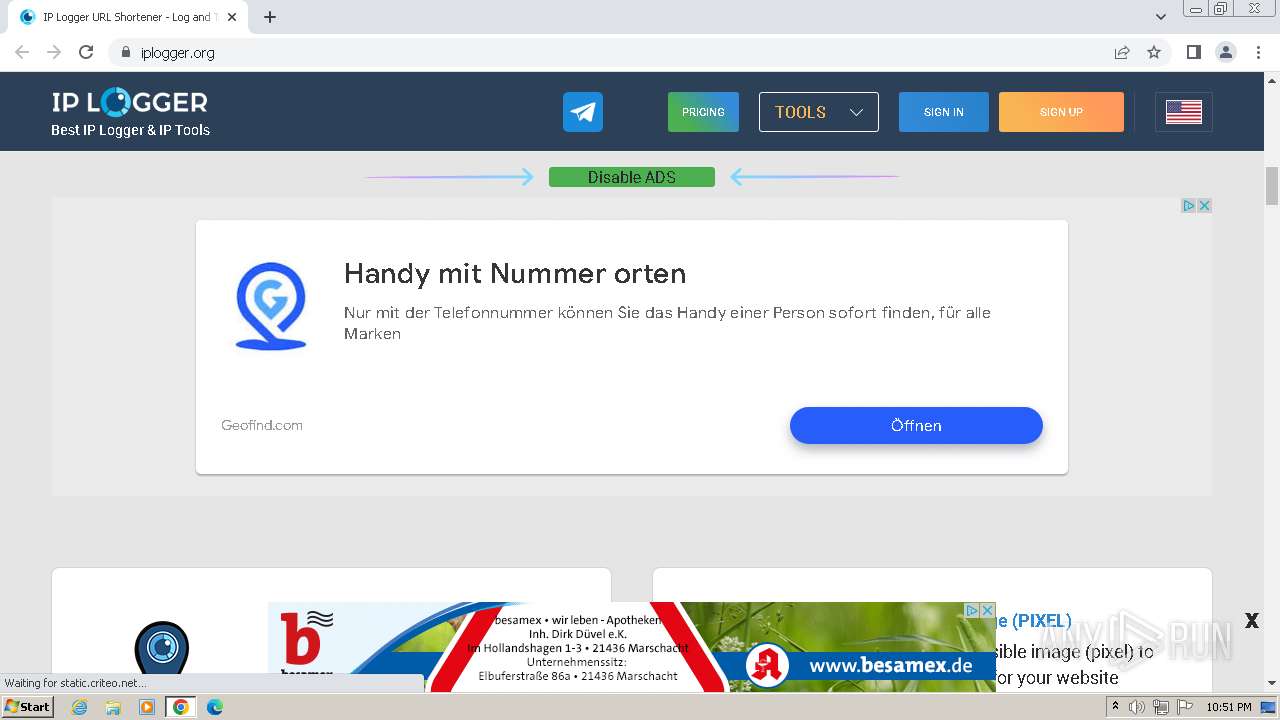Screen dimensions: 1280x720
Task: Click the network tray icon
Action: [1160, 707]
